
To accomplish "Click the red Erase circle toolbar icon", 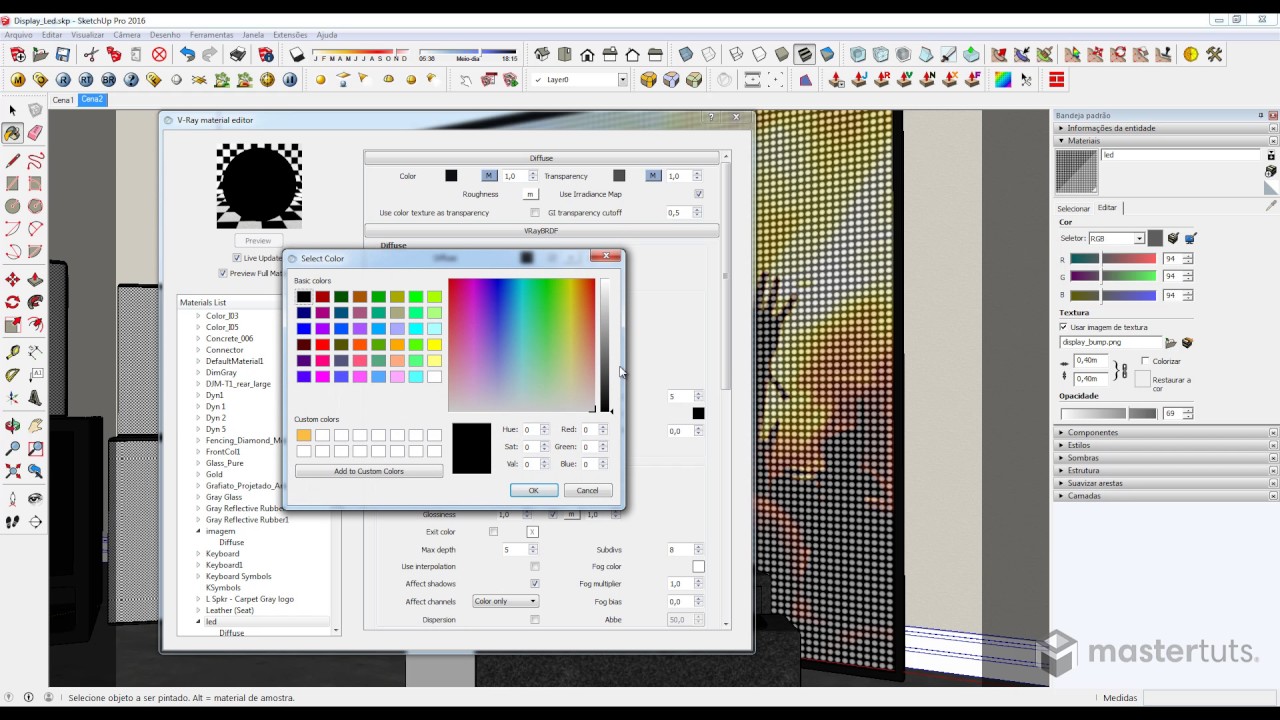I will click(x=159, y=55).
